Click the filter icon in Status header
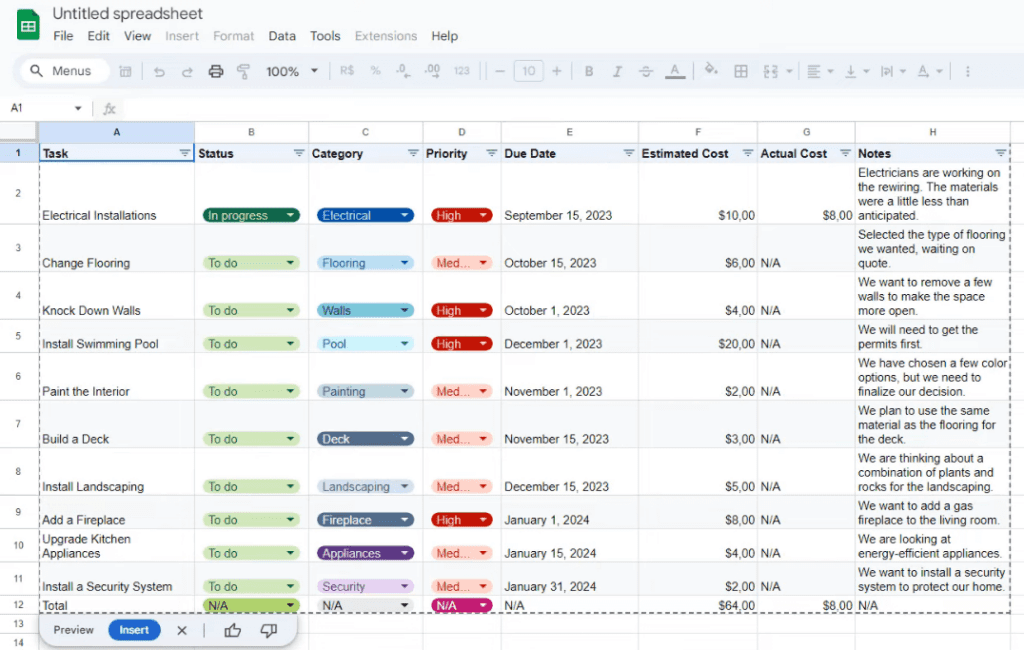Screen dimensions: 1024x650 pyautogui.click(x=298, y=153)
